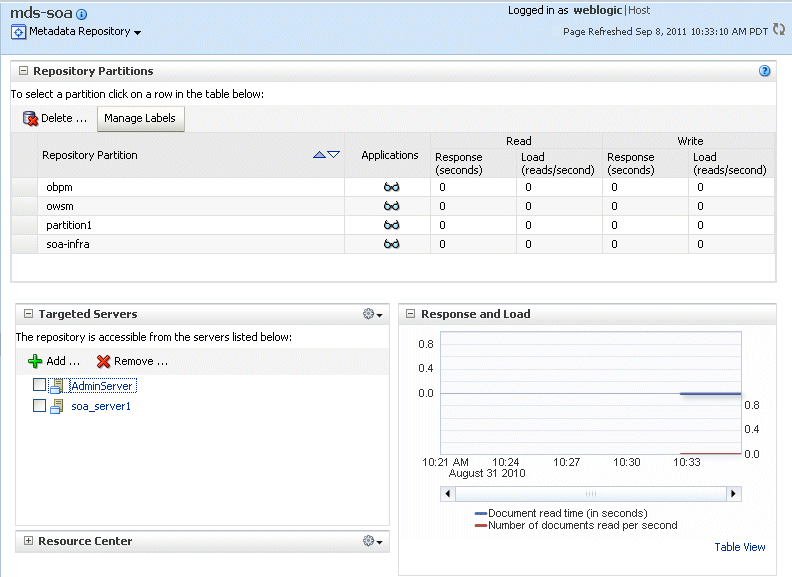Image resolution: width=792 pixels, height=577 pixels.
Task: Open the Table View link
Action: click(740, 547)
